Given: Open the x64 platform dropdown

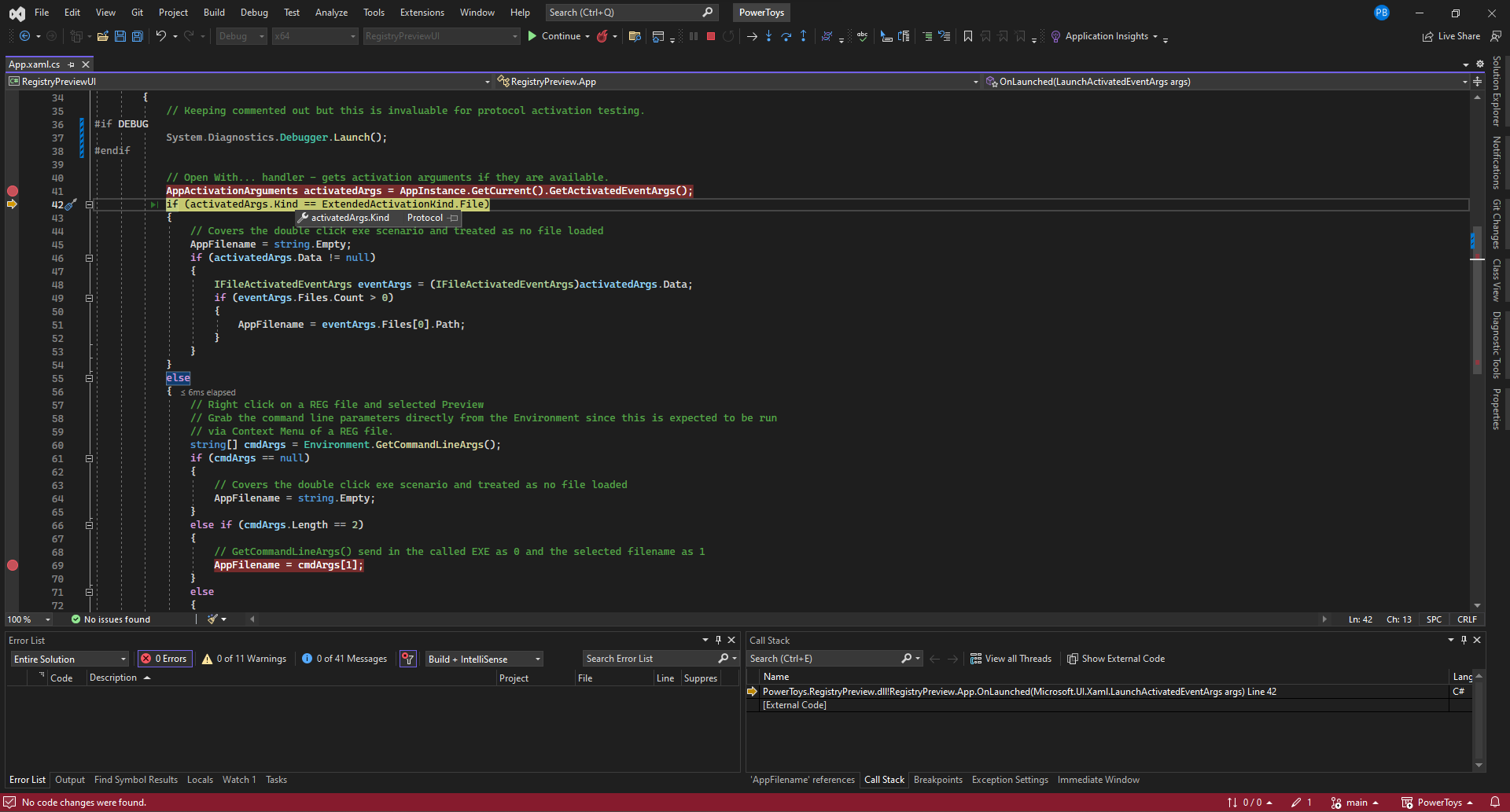Looking at the screenshot, I should point(315,36).
